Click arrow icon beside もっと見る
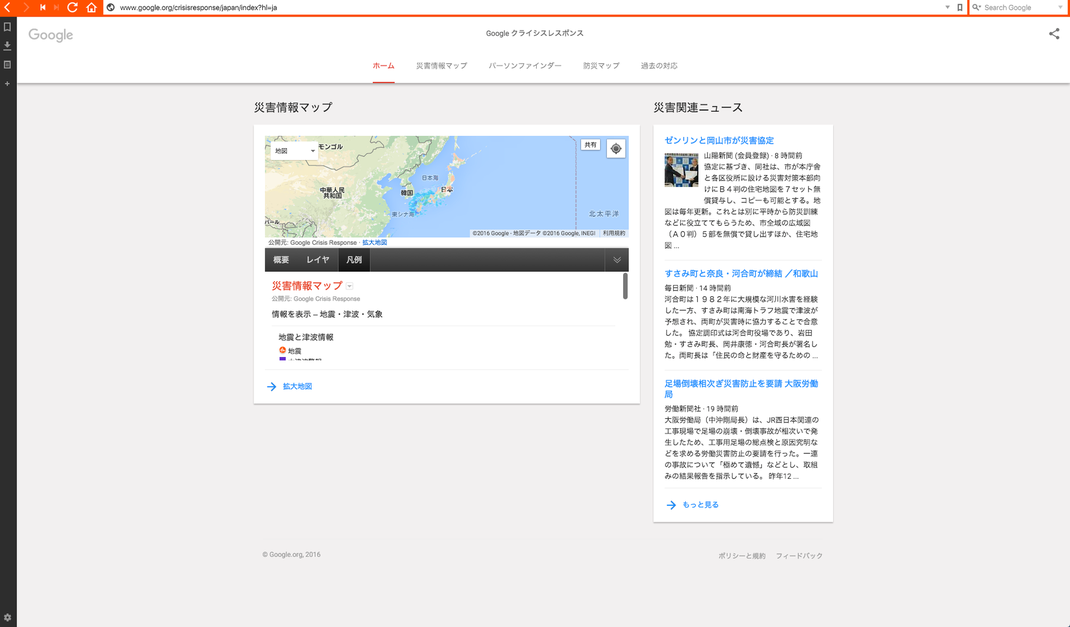1070x627 pixels. coord(671,505)
